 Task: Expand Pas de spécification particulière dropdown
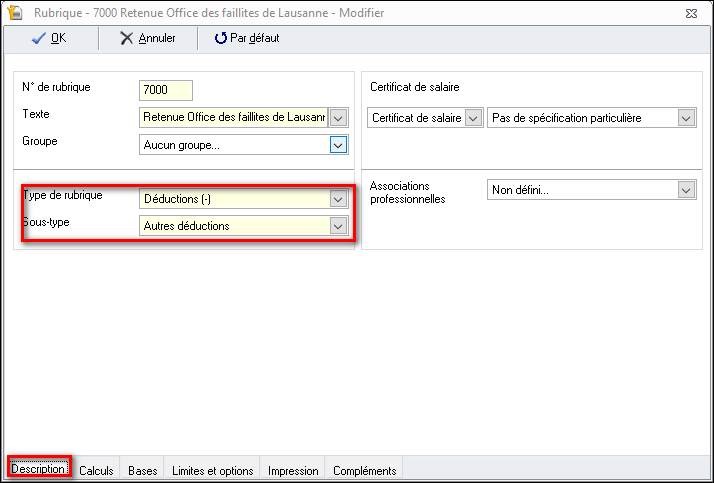pyautogui.click(x=686, y=118)
